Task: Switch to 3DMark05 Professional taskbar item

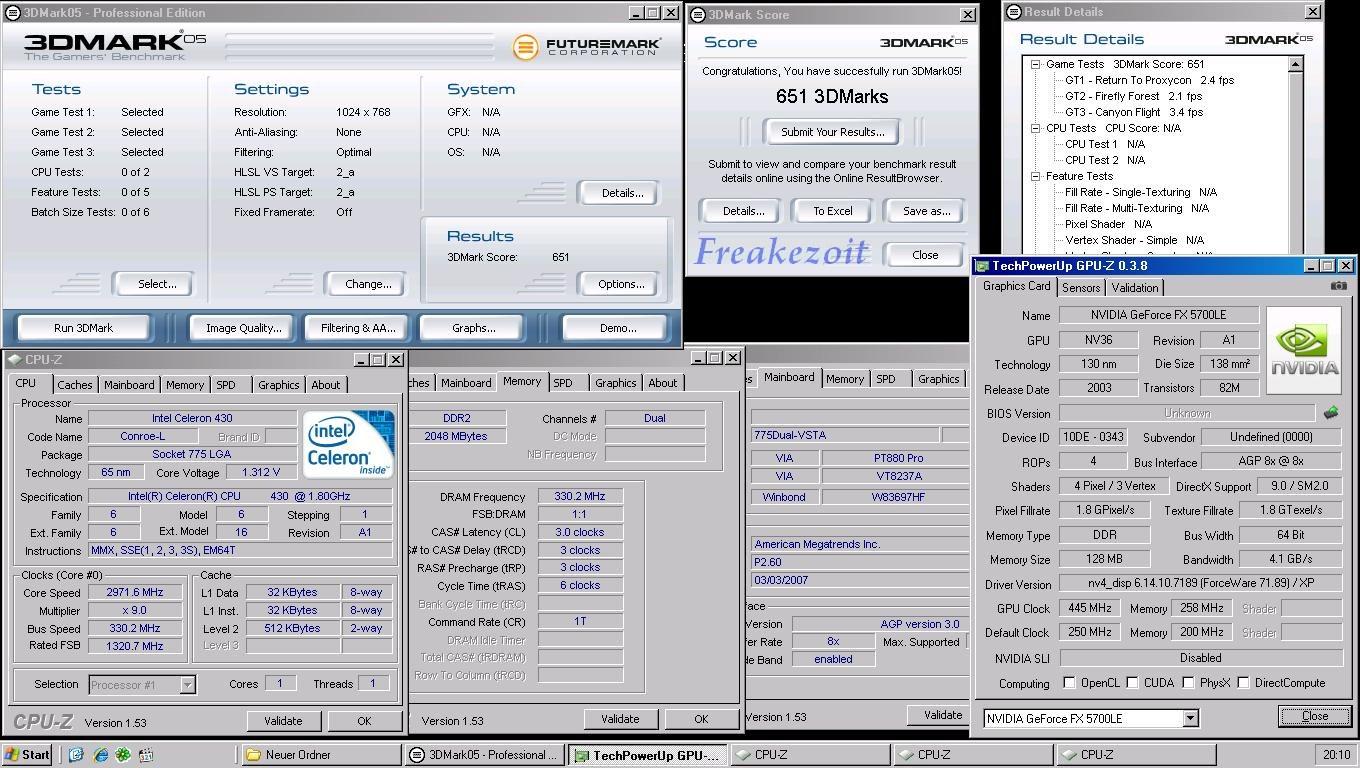Action: click(x=485, y=755)
